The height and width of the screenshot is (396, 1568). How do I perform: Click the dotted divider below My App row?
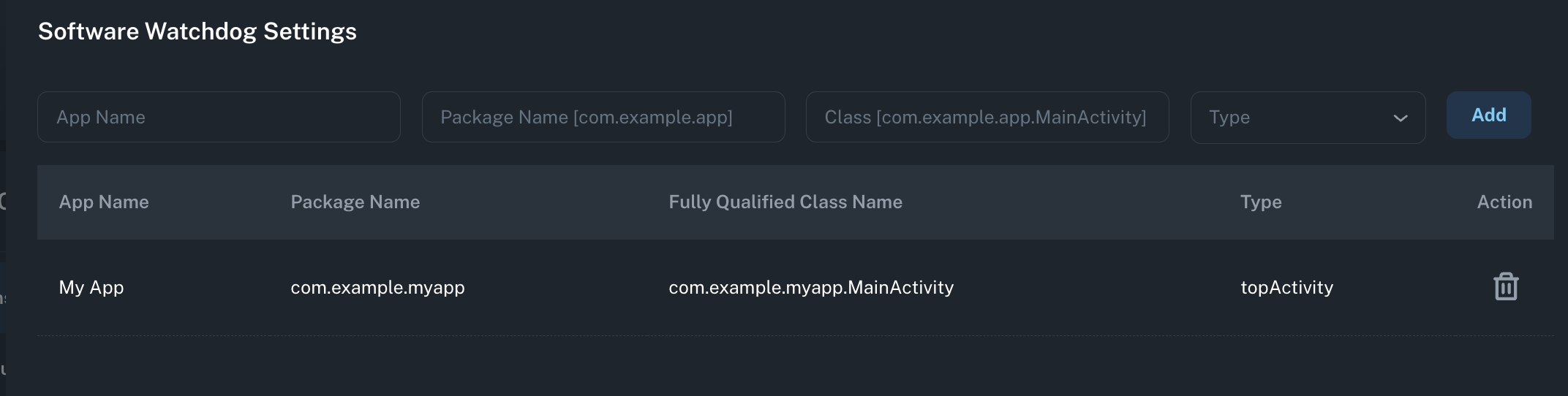[x=796, y=336]
